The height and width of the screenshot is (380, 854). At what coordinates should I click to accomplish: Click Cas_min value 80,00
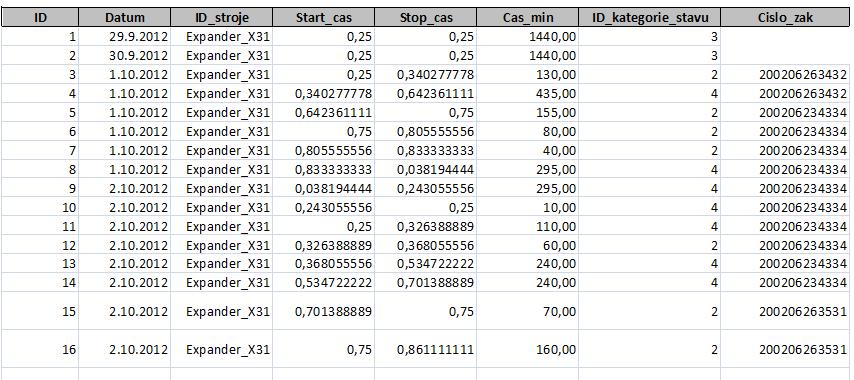[x=527, y=131]
